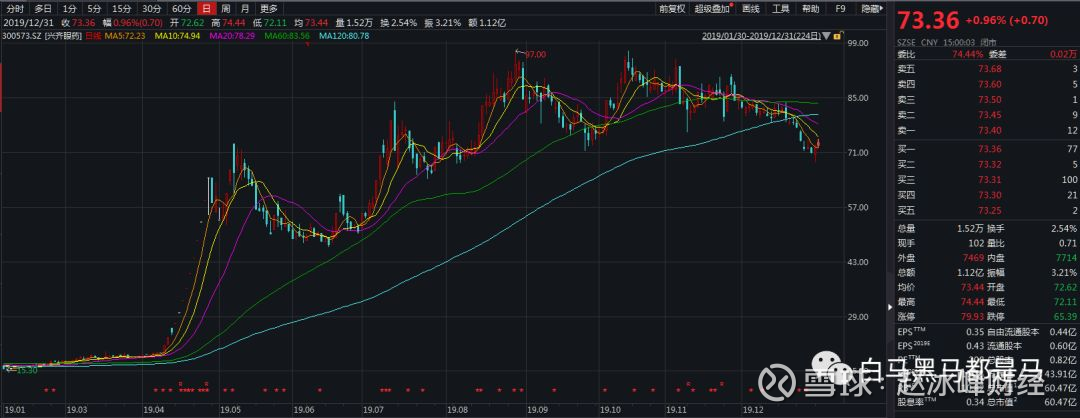1080x418 pixels.
Task: Select the 卖一 73.40 ask row
Action: [987, 130]
